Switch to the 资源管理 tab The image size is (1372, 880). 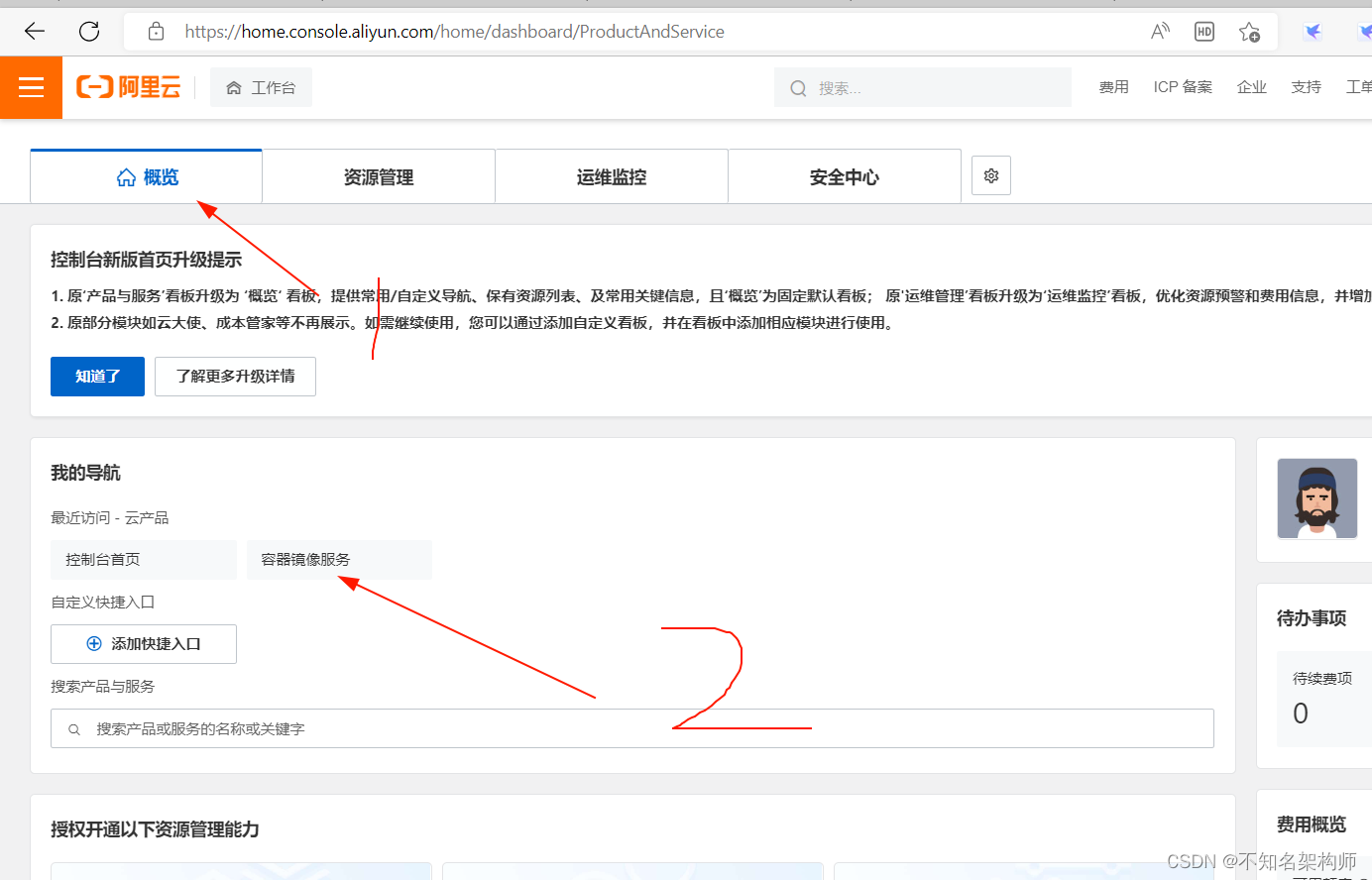pos(379,176)
